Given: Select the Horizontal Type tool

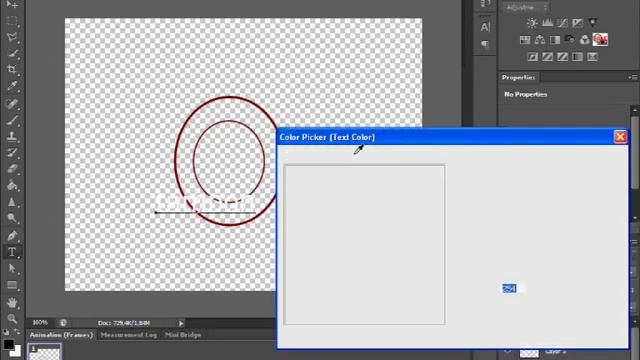Looking at the screenshot, I should (12, 252).
